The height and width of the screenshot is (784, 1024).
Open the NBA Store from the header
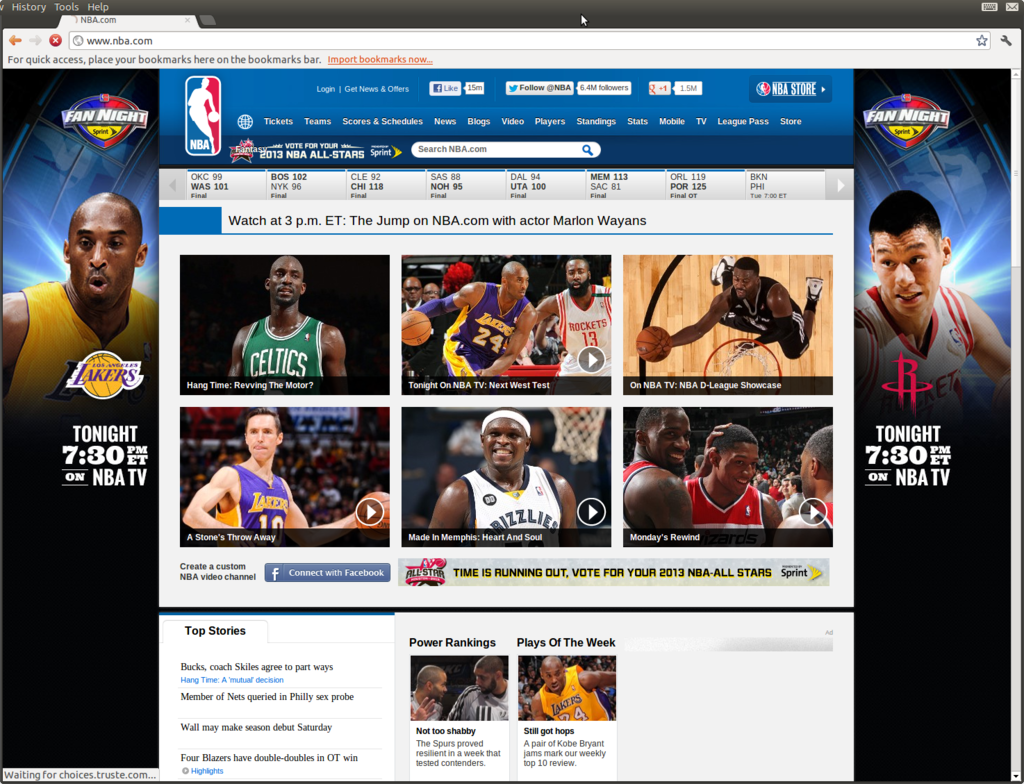(x=790, y=89)
